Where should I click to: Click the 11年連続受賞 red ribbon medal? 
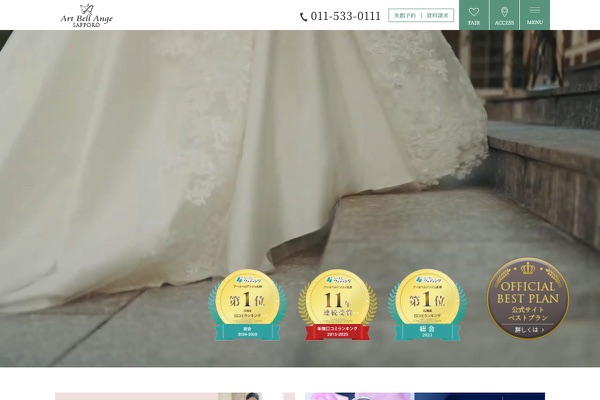pyautogui.click(x=338, y=305)
